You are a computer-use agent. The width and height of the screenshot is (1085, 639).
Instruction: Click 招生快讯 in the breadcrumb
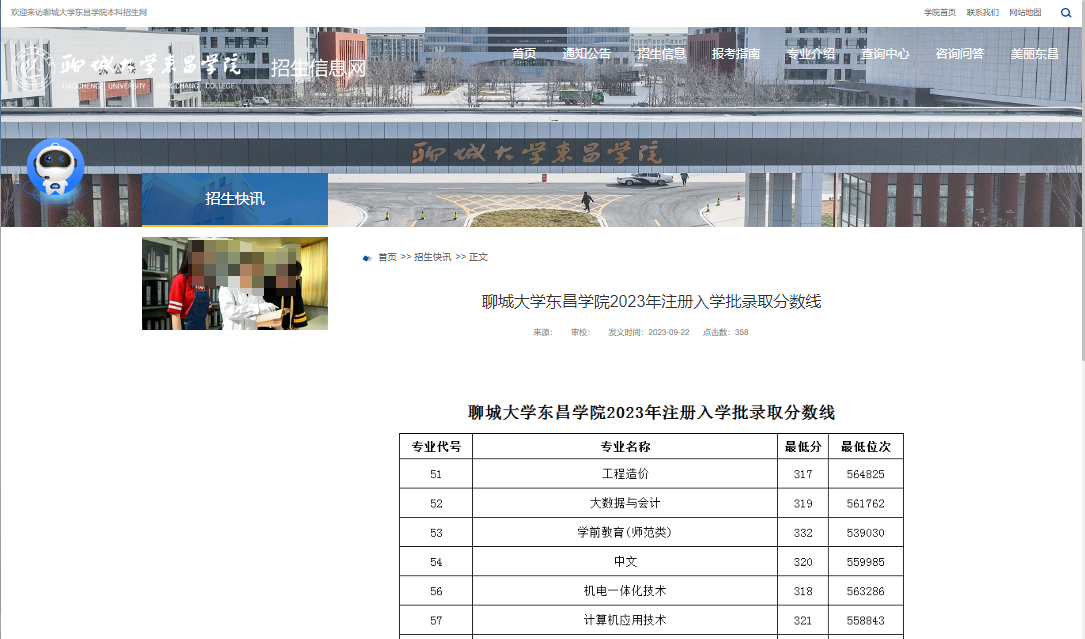click(x=432, y=257)
